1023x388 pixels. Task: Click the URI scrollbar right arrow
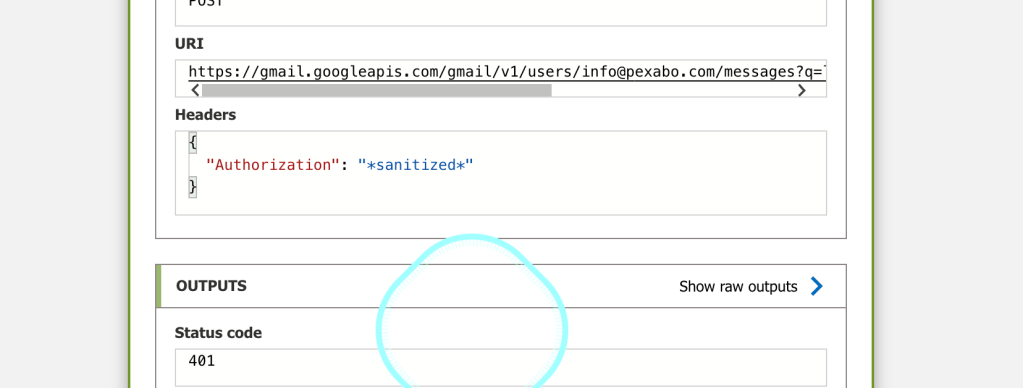click(x=802, y=90)
